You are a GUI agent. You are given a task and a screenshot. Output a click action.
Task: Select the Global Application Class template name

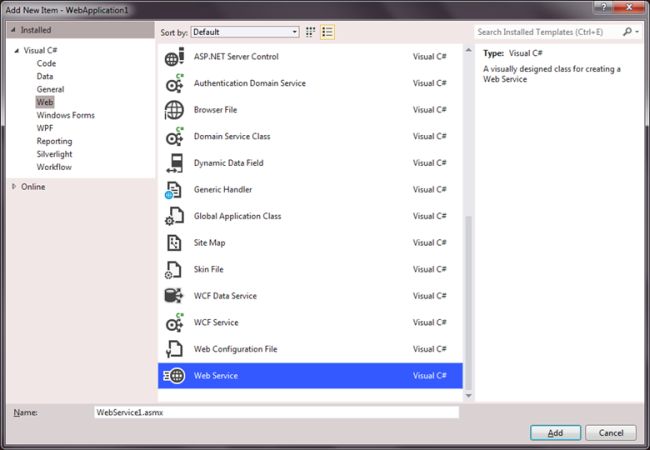click(x=237, y=216)
